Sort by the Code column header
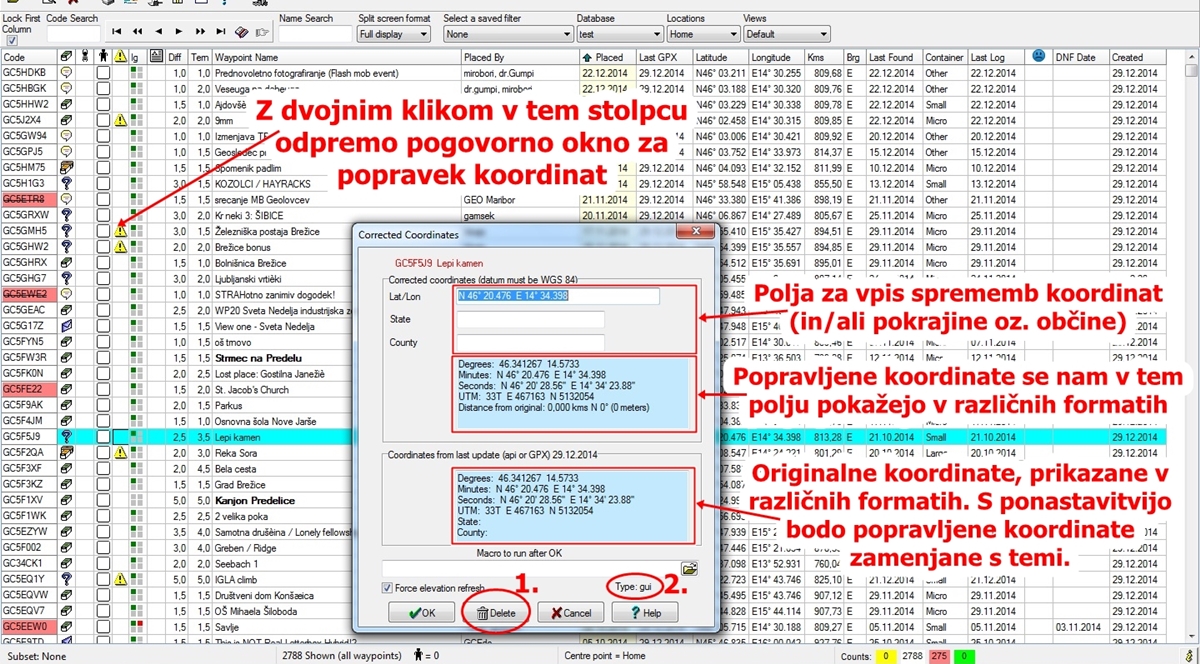 [x=29, y=58]
